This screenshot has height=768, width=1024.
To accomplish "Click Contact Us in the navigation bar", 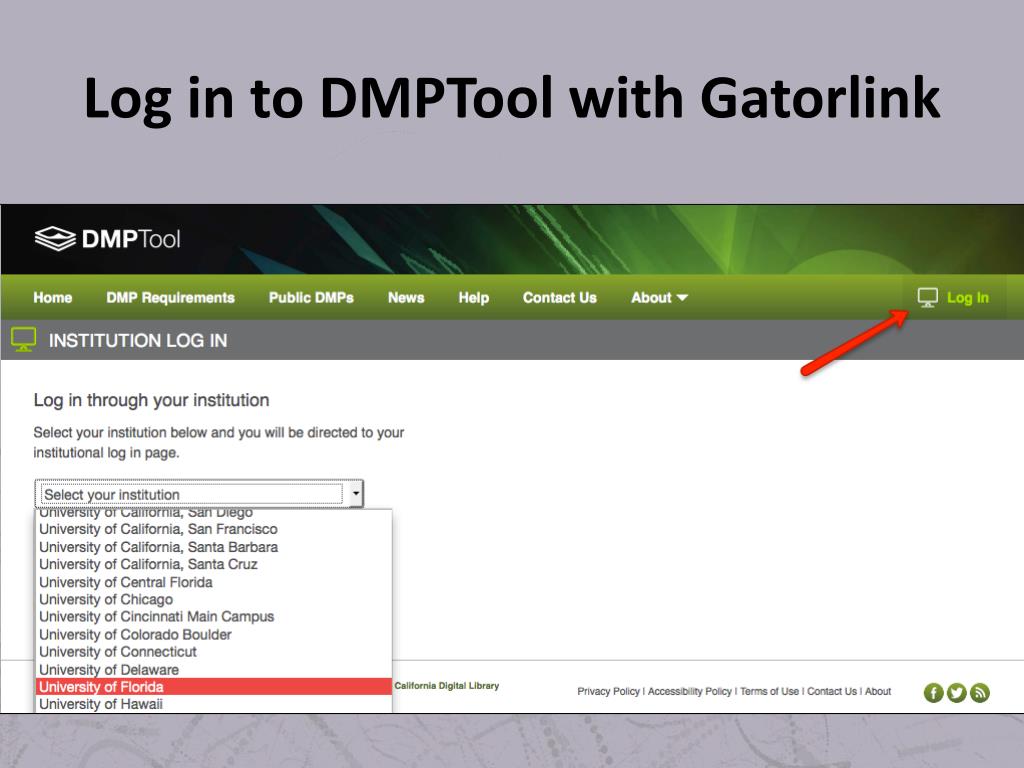I will 560,298.
